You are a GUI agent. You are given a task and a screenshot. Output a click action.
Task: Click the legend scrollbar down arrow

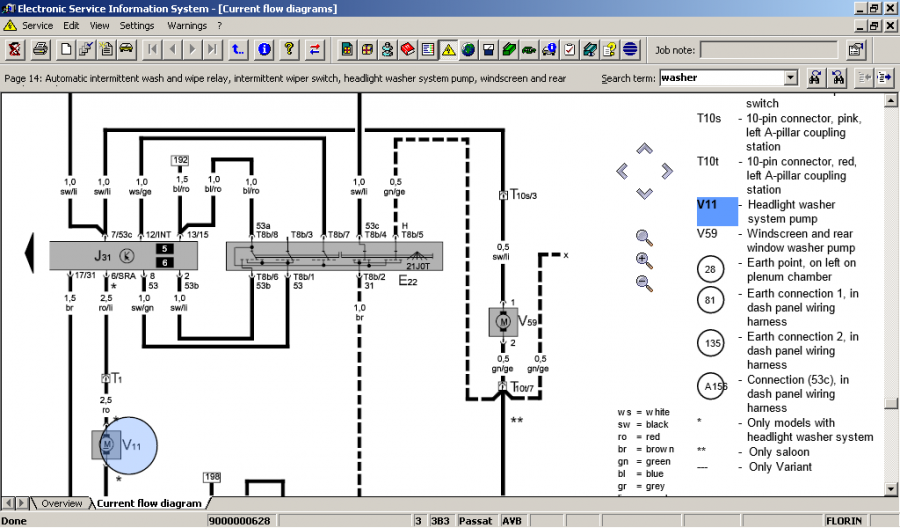[x=891, y=487]
